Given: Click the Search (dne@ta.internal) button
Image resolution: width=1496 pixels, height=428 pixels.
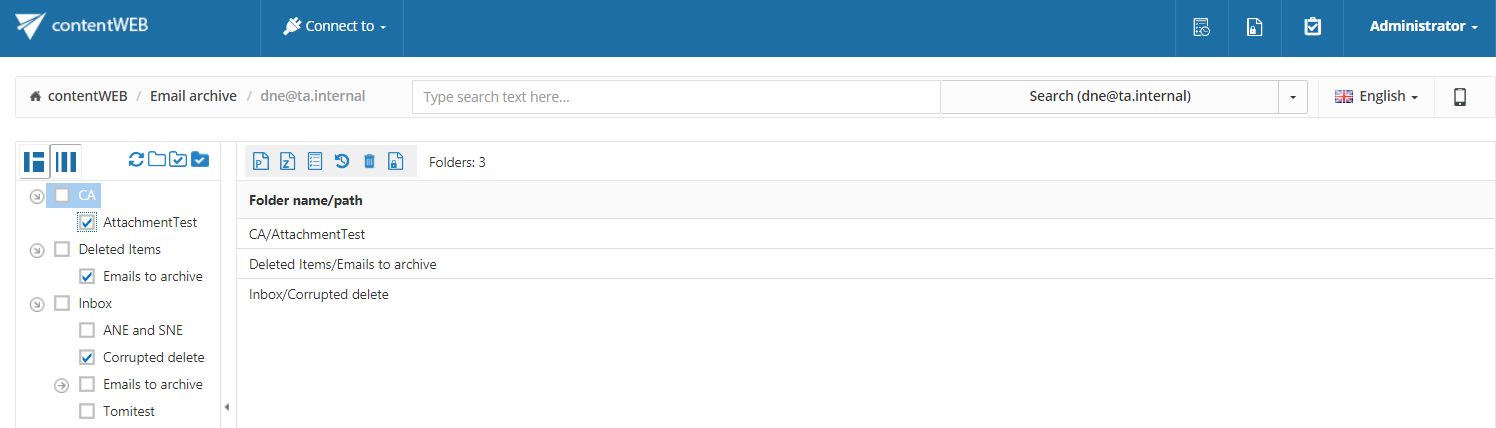Looking at the screenshot, I should [1110, 97].
